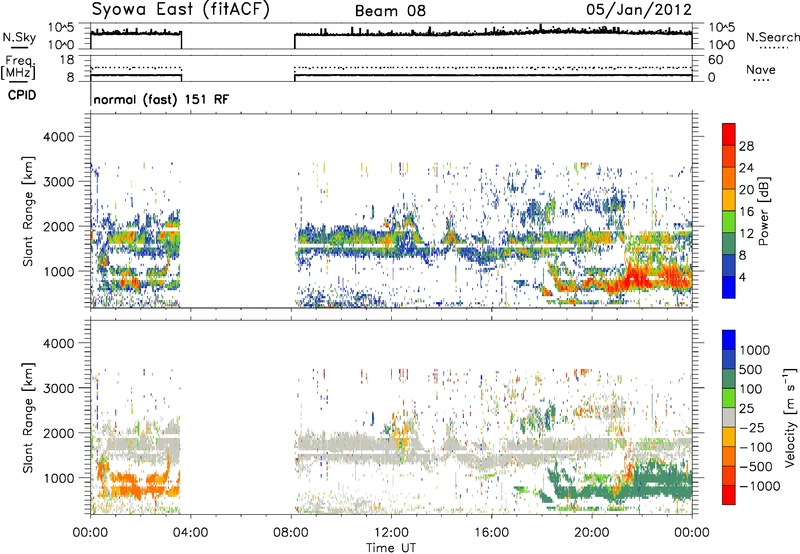Select the 'Nave' legend label
The height and width of the screenshot is (554, 800).
pos(760,70)
